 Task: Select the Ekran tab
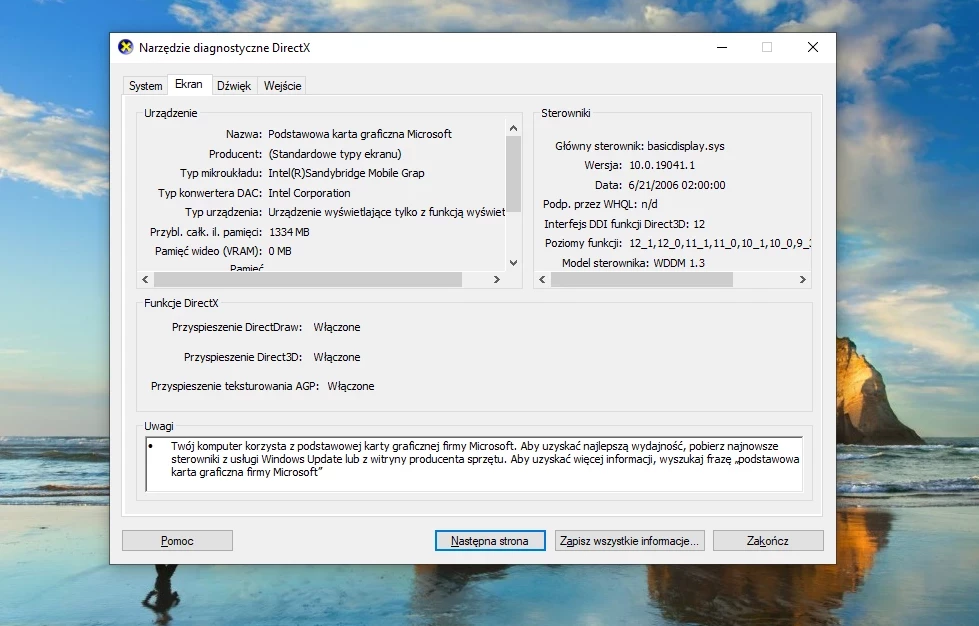[189, 84]
